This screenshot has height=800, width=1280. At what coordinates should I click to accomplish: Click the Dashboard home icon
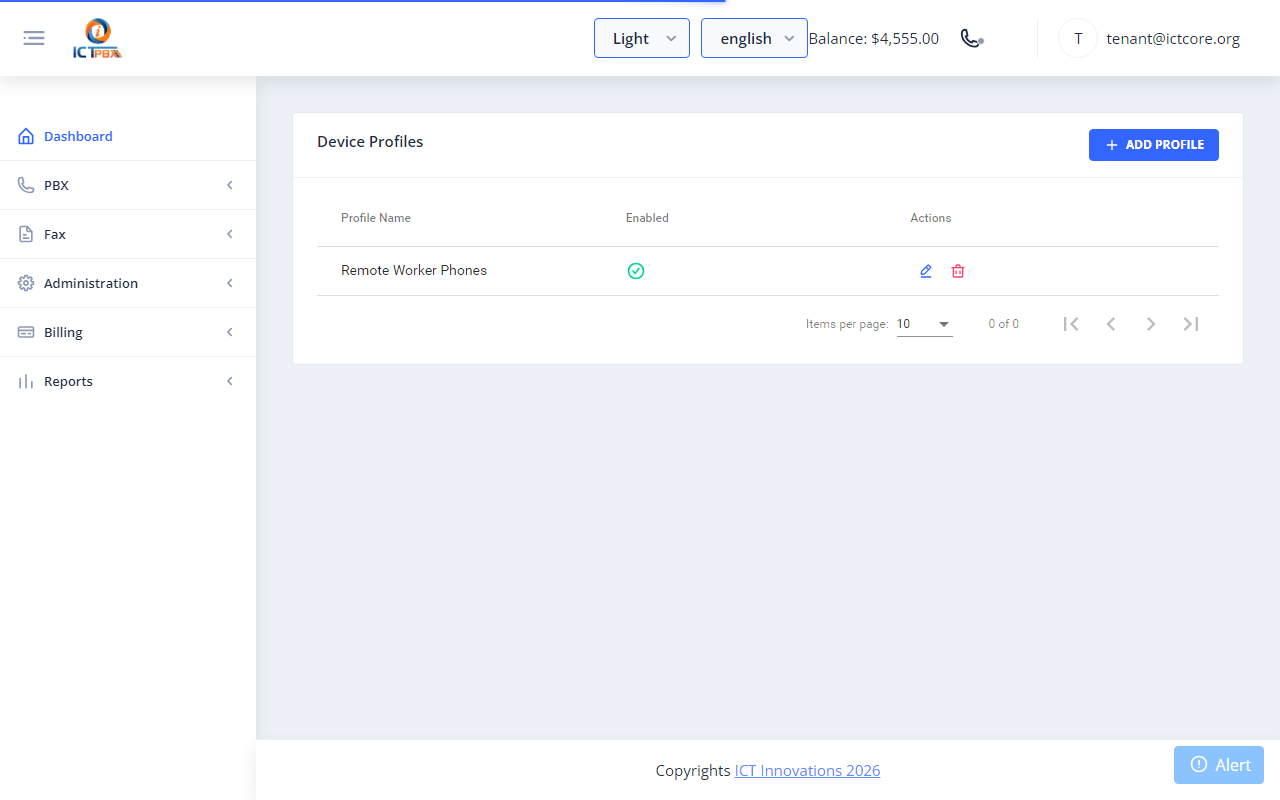pos(26,136)
